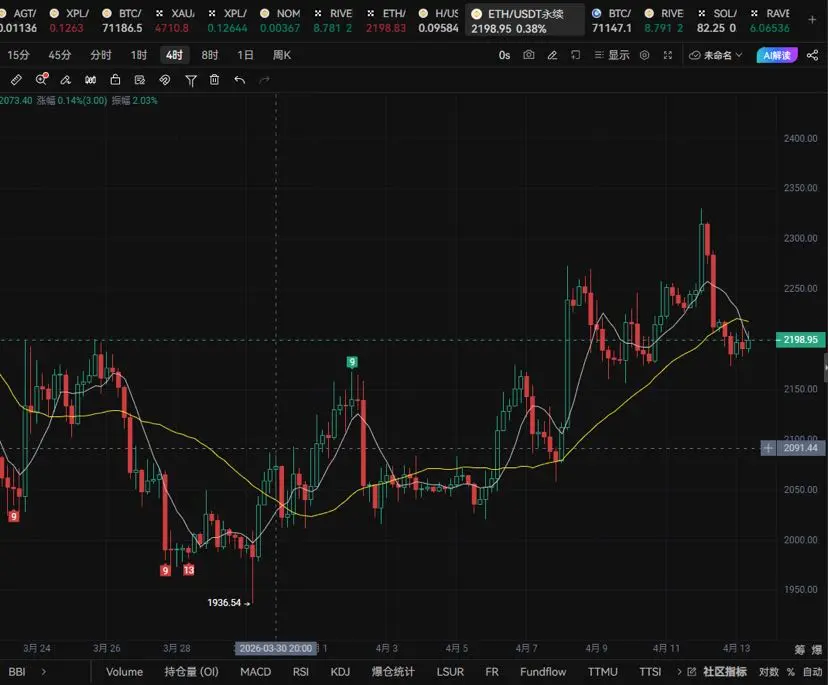Open the zoom magnifier tool
The image size is (828, 685).
coord(41,79)
